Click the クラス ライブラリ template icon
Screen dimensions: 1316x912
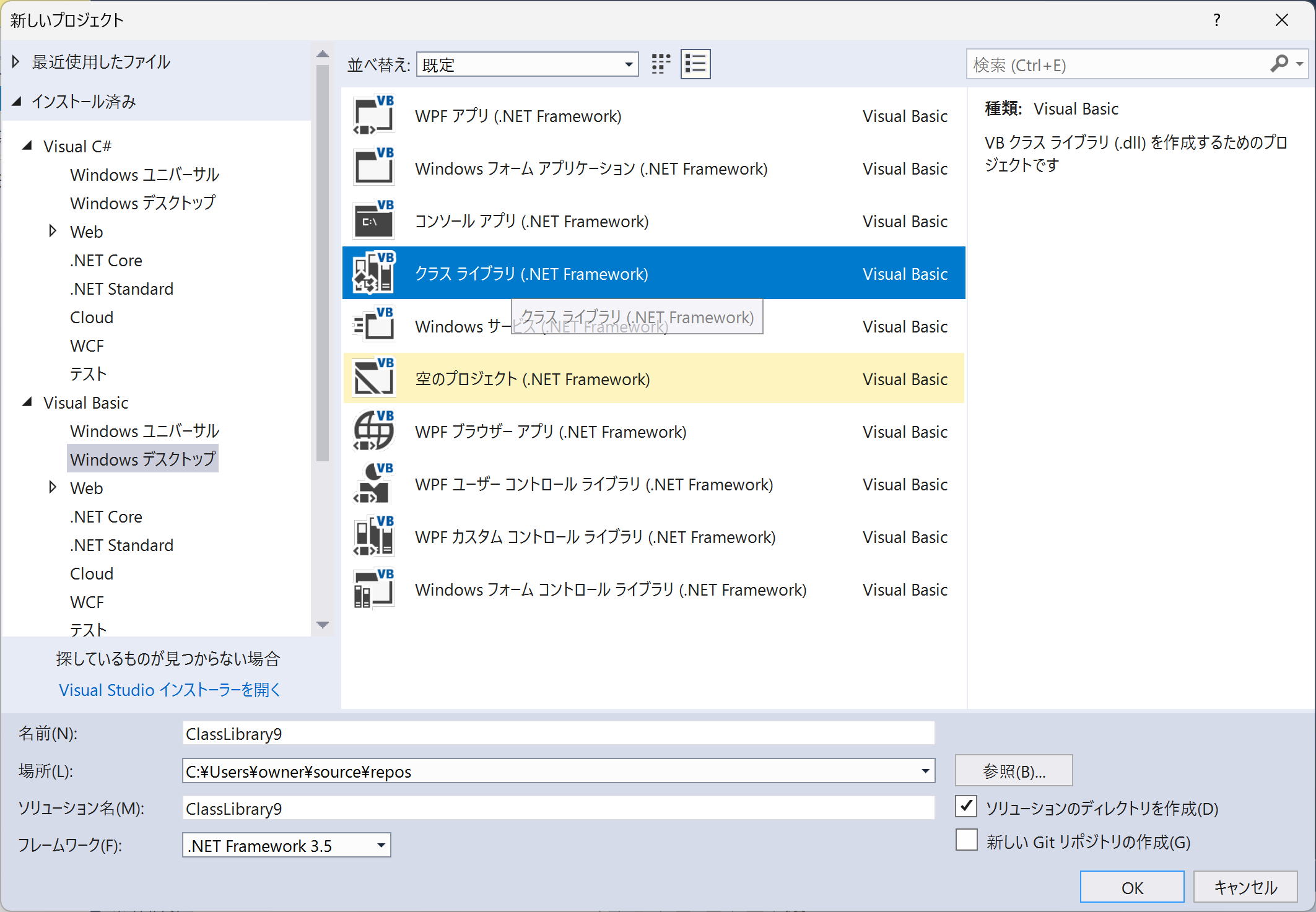coord(373,273)
